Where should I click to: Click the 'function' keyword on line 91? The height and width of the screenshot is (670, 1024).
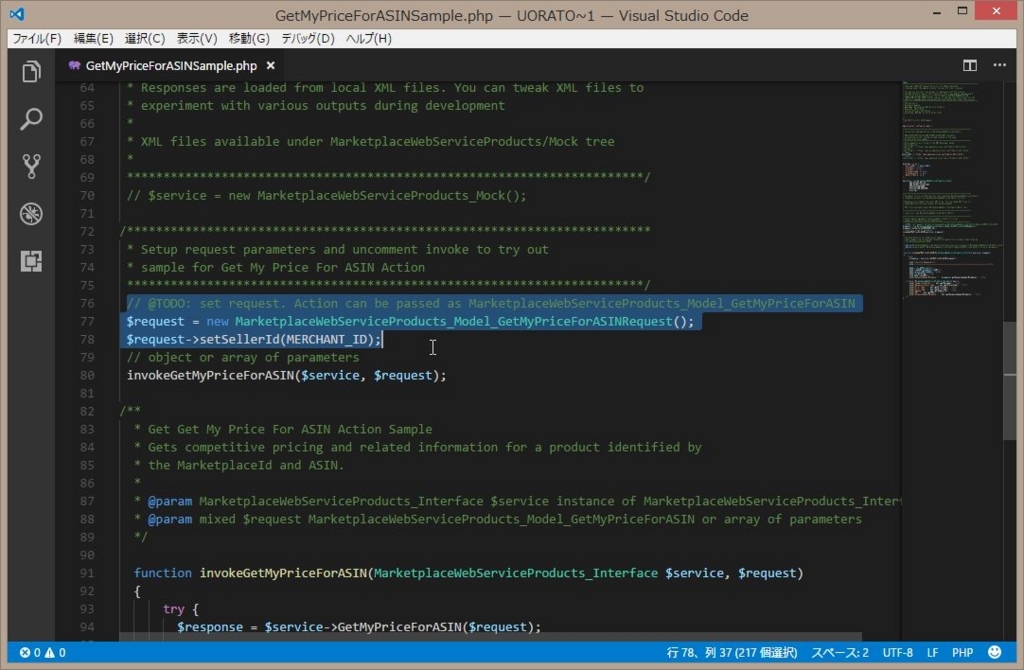(163, 573)
